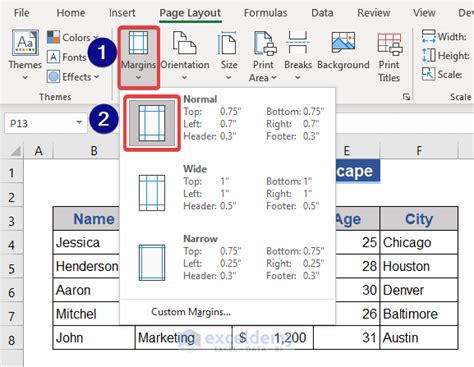The height and width of the screenshot is (367, 474).
Task: Click the Print Titles icon
Action: tap(390, 44)
